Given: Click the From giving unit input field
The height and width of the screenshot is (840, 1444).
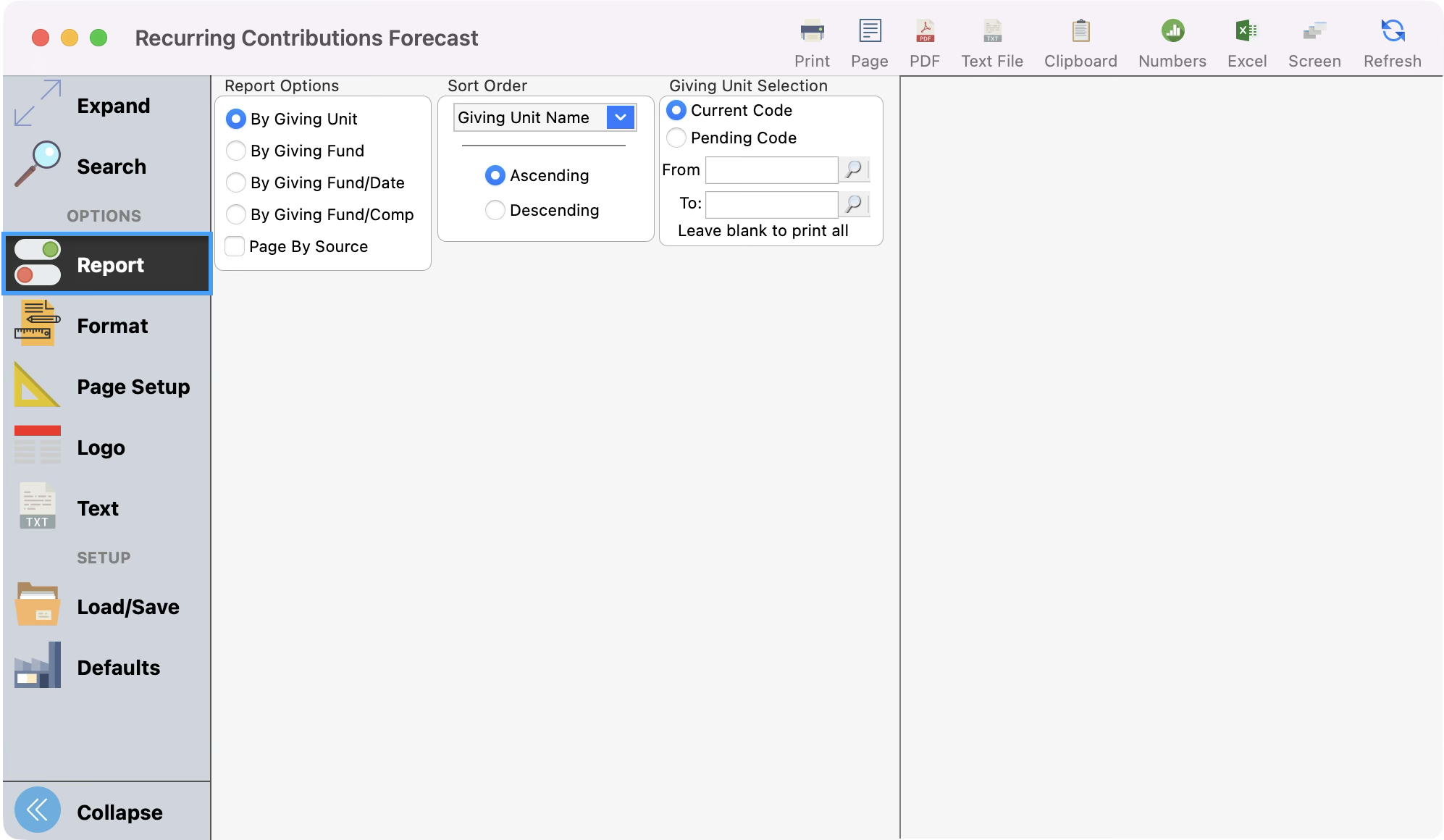Looking at the screenshot, I should click(x=771, y=169).
